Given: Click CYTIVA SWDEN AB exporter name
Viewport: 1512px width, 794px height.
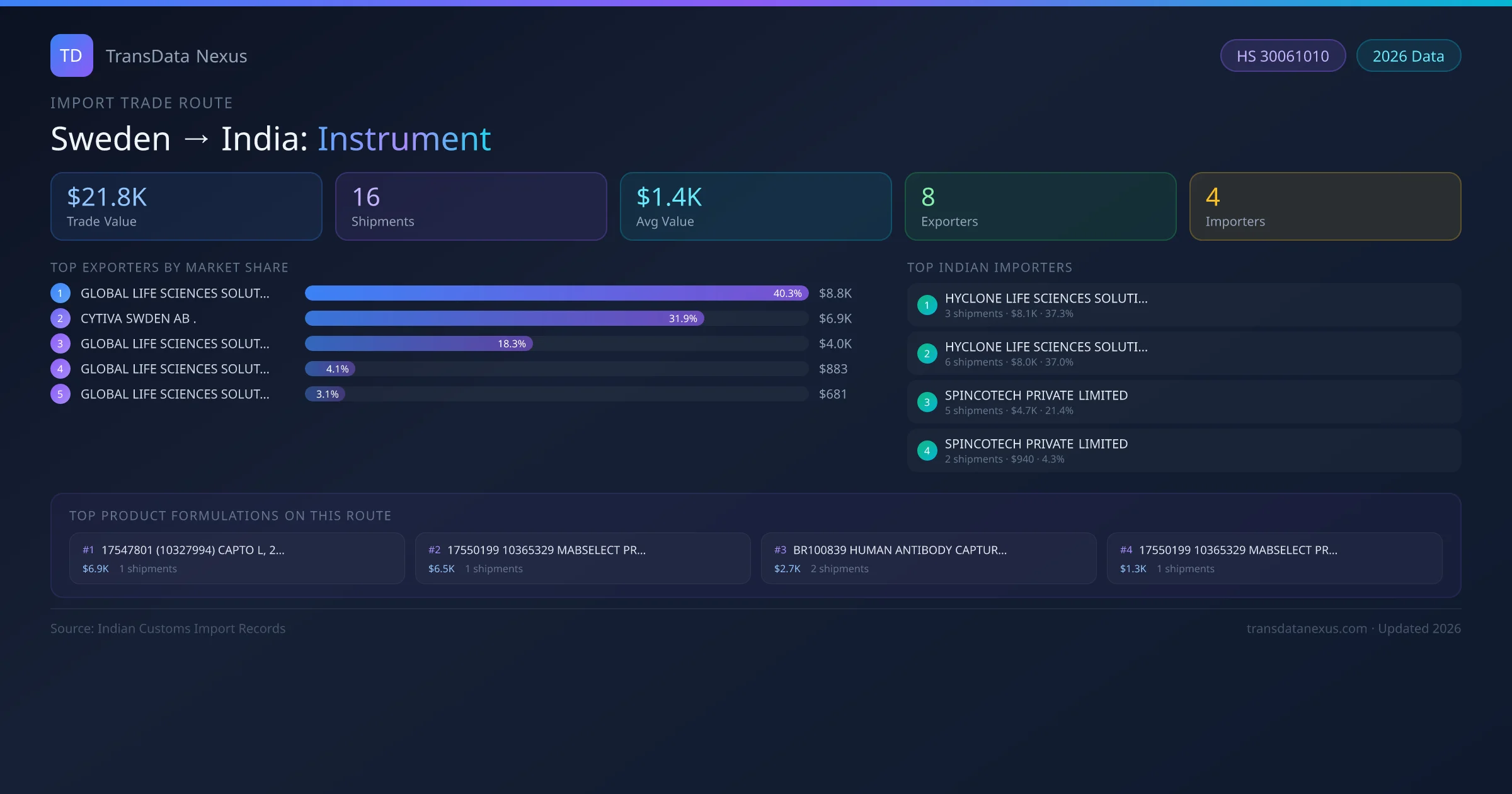Looking at the screenshot, I should click(138, 318).
